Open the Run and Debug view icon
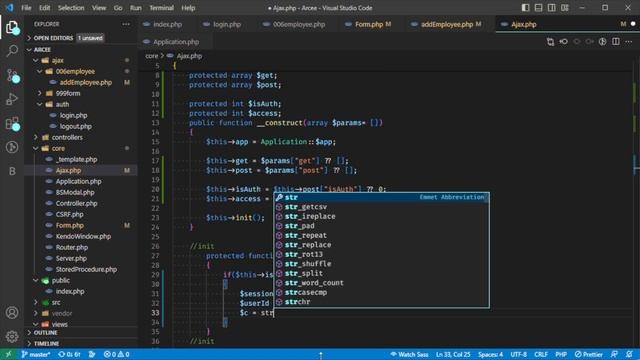Image resolution: width=640 pixels, height=360 pixels. click(x=12, y=99)
